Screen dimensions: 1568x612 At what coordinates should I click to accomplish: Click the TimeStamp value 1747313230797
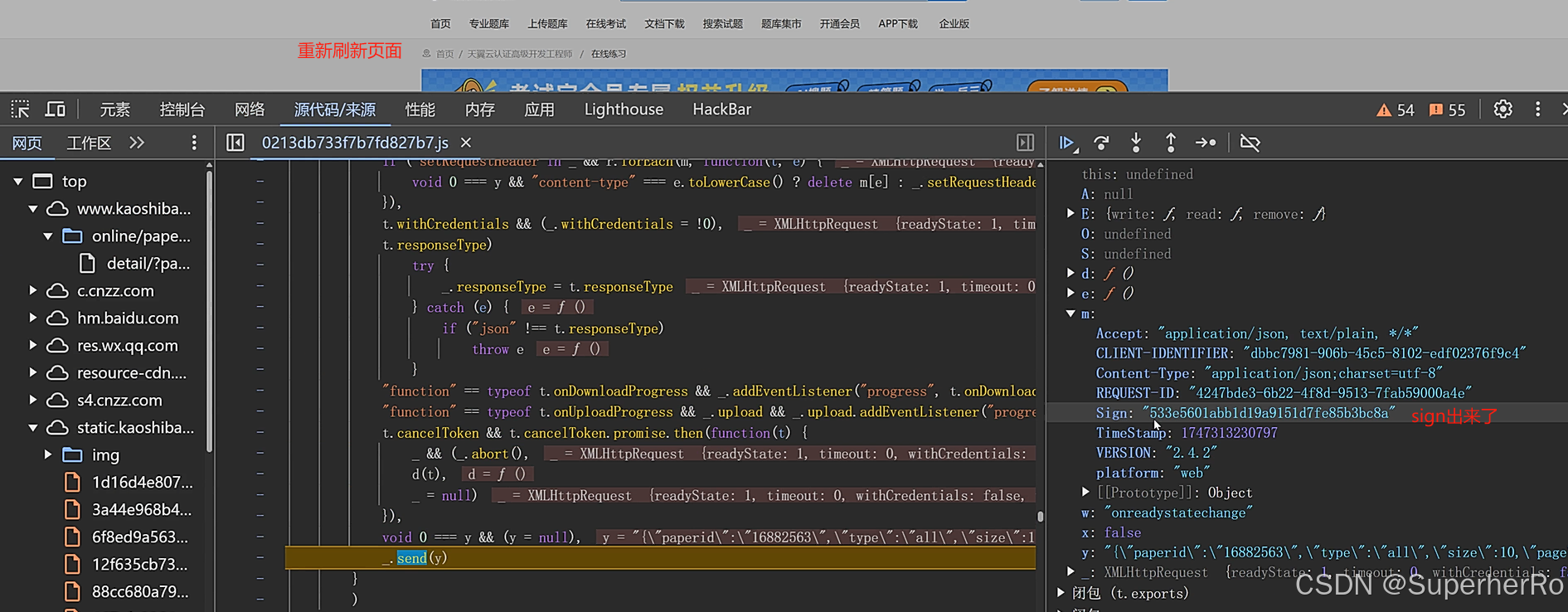coord(1229,433)
